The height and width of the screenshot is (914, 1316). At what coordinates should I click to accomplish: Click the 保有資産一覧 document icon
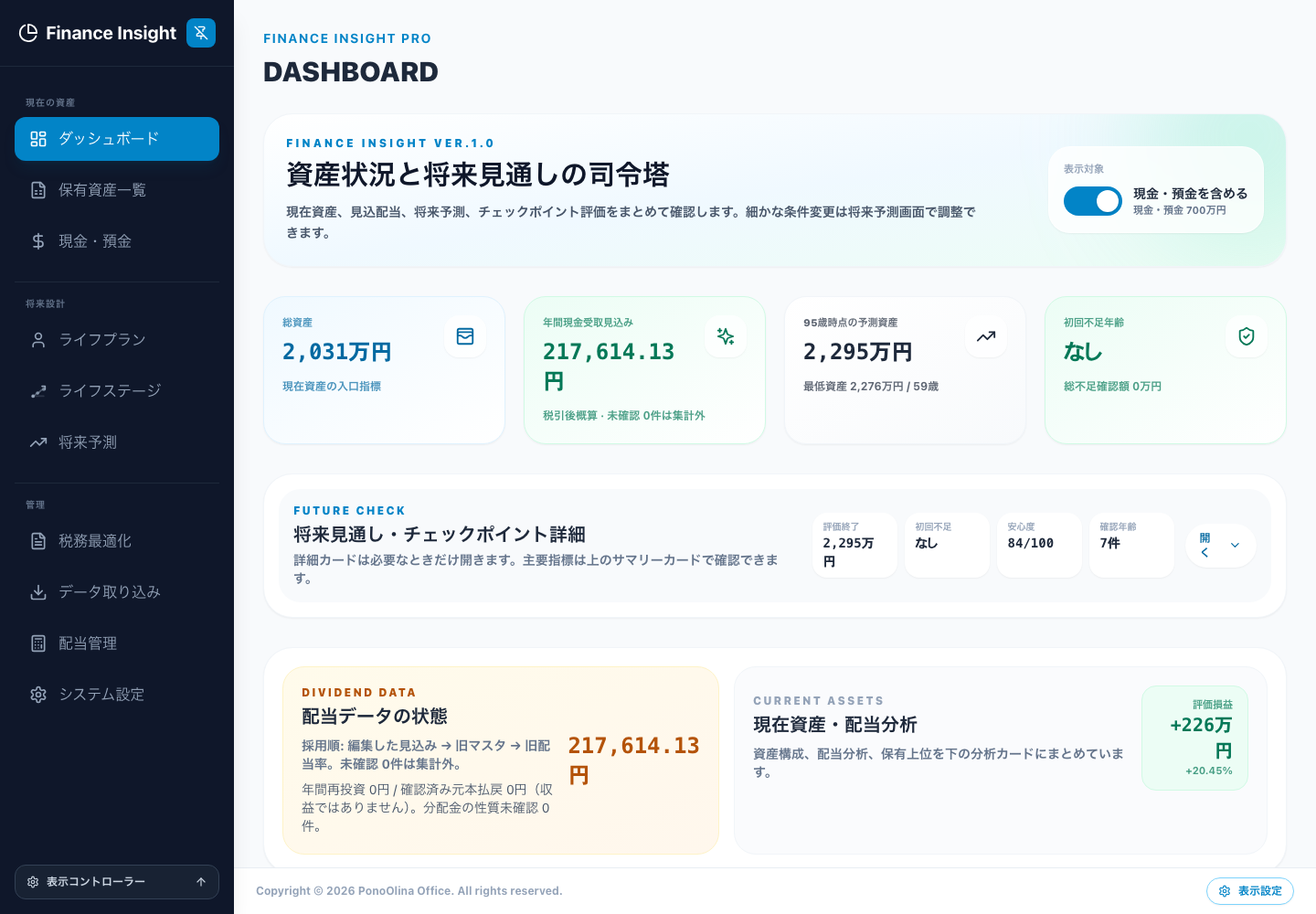[38, 190]
